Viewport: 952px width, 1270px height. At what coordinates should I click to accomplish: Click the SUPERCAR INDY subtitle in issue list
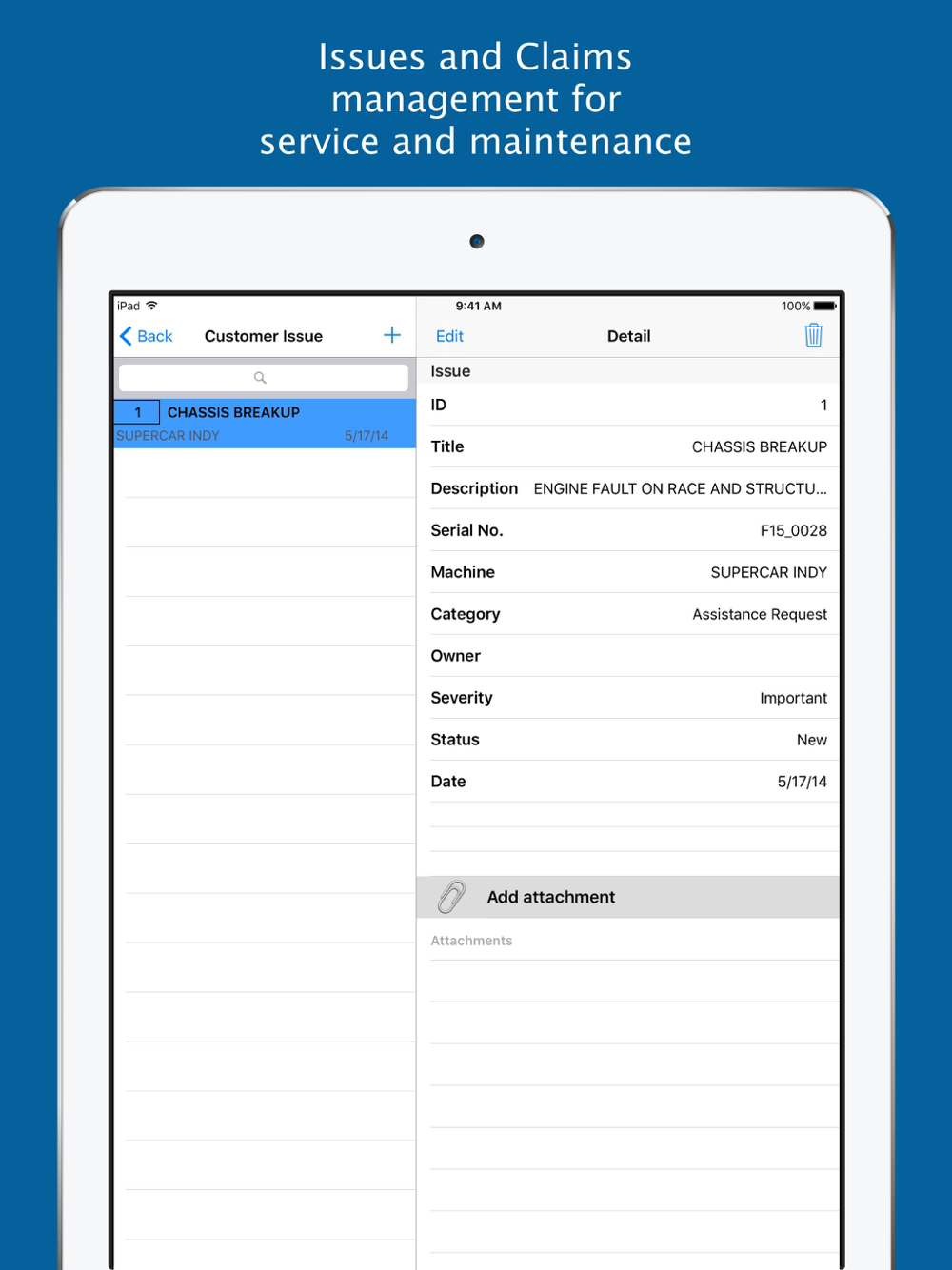pyautogui.click(x=168, y=436)
